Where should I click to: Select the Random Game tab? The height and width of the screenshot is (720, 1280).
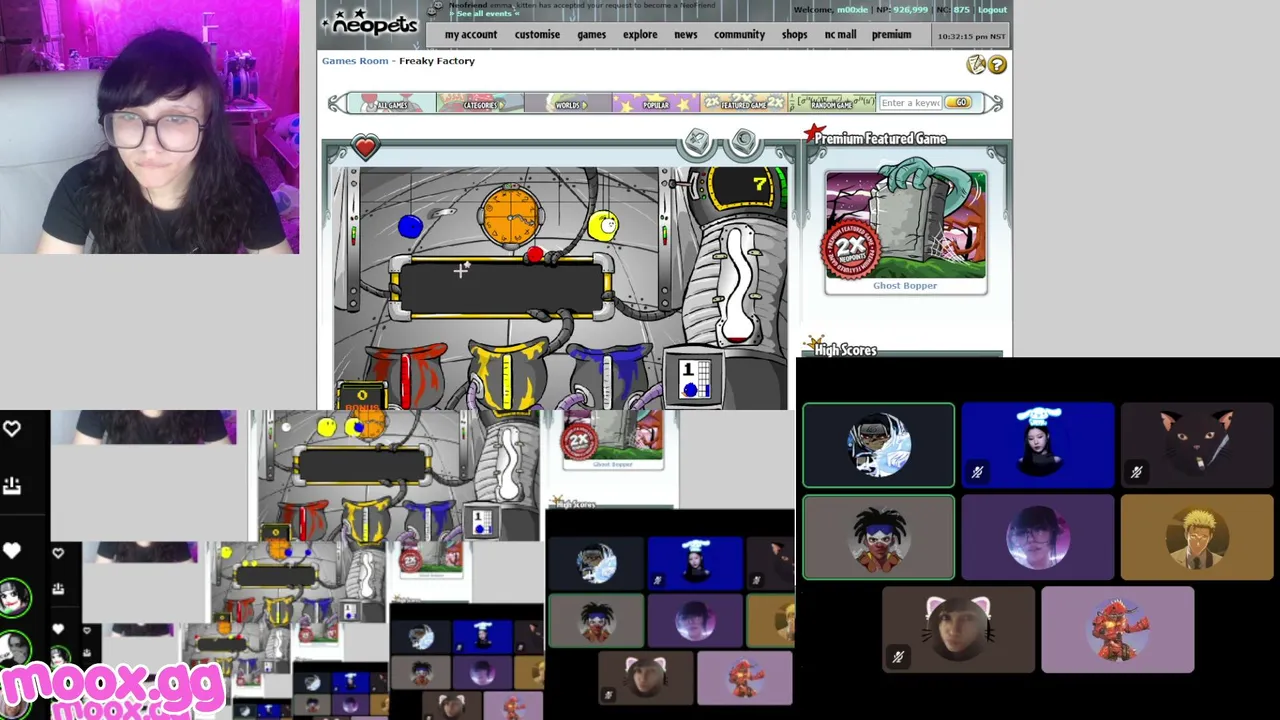click(x=831, y=103)
